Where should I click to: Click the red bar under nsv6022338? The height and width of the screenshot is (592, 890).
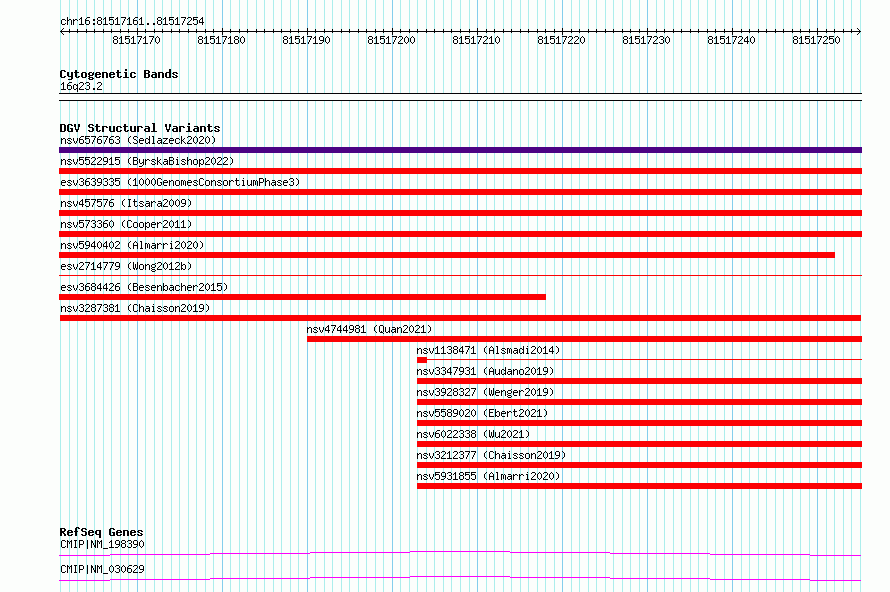[x=639, y=444]
